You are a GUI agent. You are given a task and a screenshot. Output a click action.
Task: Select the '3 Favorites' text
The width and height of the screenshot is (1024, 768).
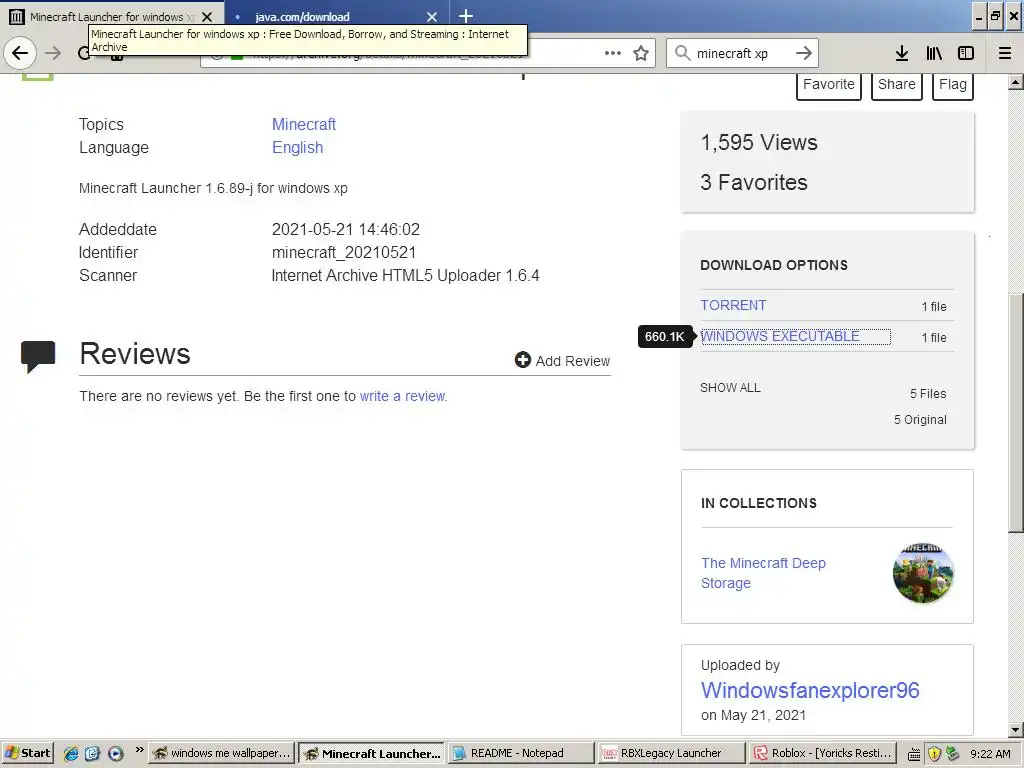pos(754,182)
